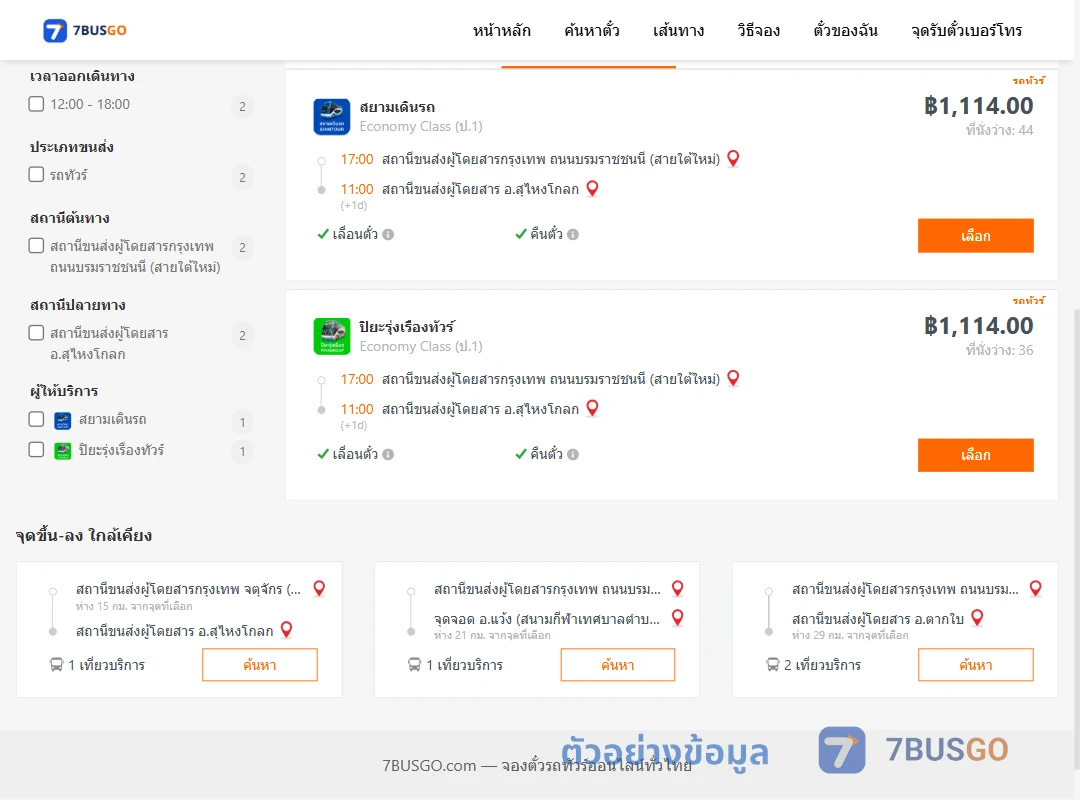The image size is (1080, 800).
Task: Open map pin for สยามเดินรถ departure station
Action: (734, 158)
